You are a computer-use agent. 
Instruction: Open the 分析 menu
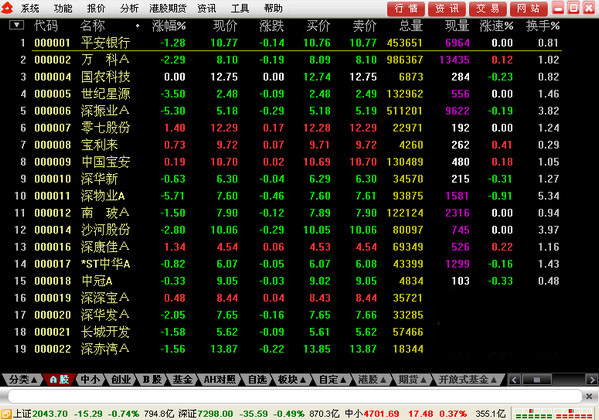(x=129, y=8)
